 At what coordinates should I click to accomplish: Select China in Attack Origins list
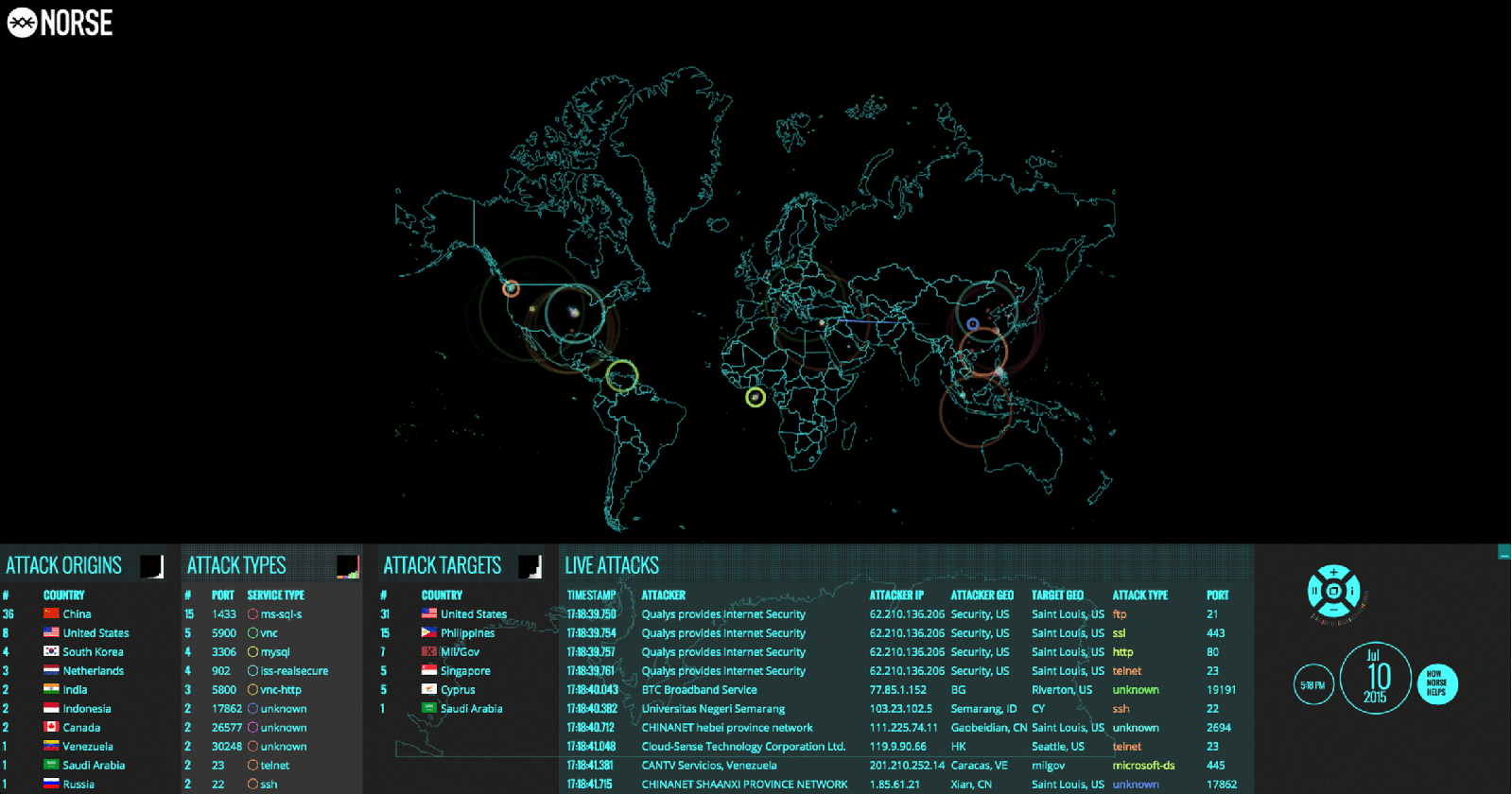click(x=77, y=614)
